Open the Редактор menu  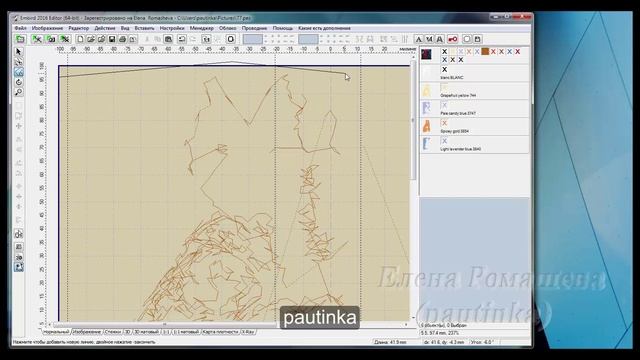click(x=78, y=28)
